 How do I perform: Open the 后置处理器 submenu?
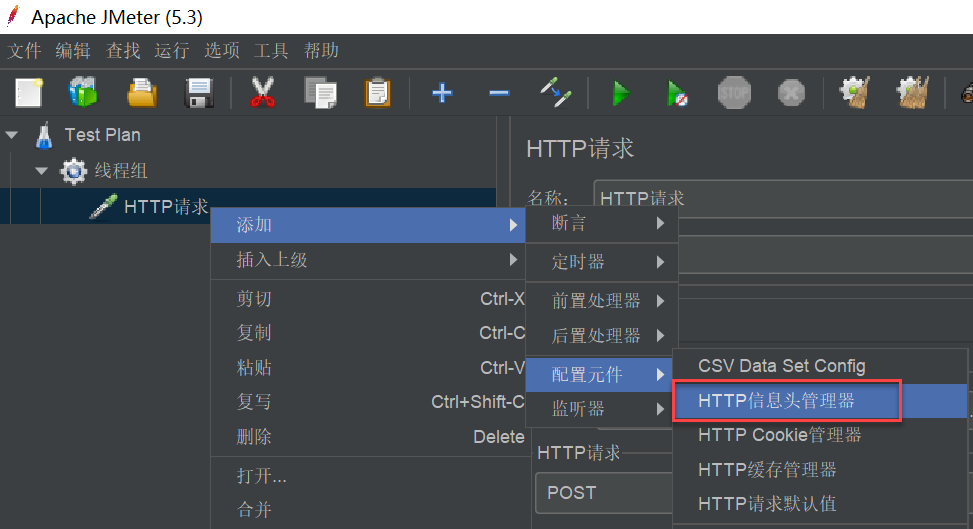click(601, 335)
